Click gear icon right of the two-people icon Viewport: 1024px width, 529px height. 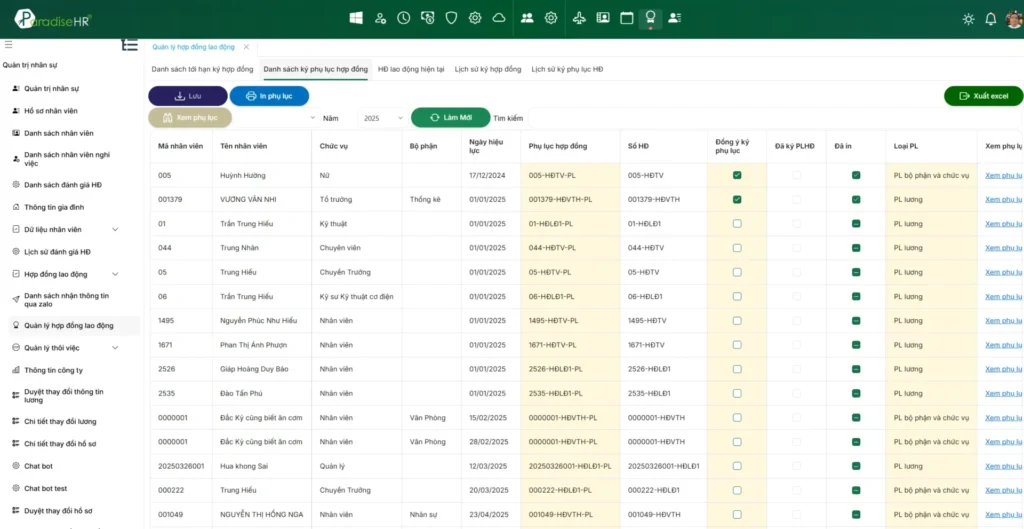551,18
